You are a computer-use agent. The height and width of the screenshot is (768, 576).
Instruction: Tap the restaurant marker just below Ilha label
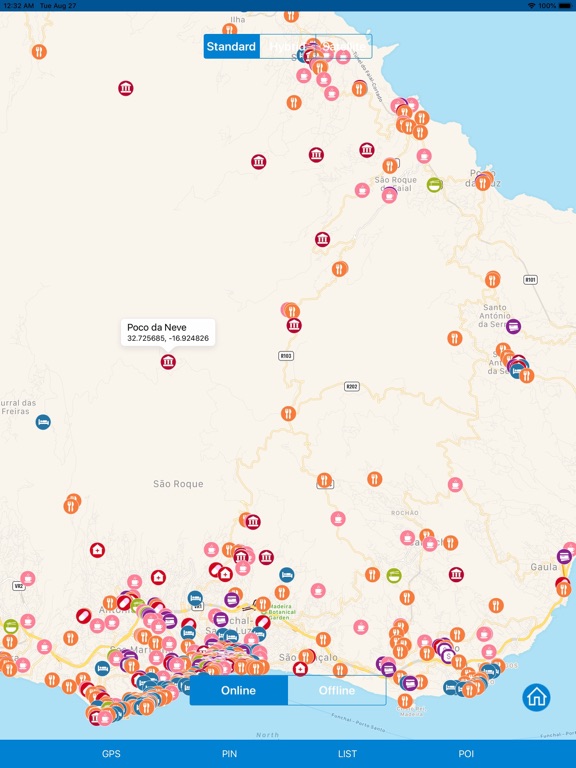click(x=230, y=30)
